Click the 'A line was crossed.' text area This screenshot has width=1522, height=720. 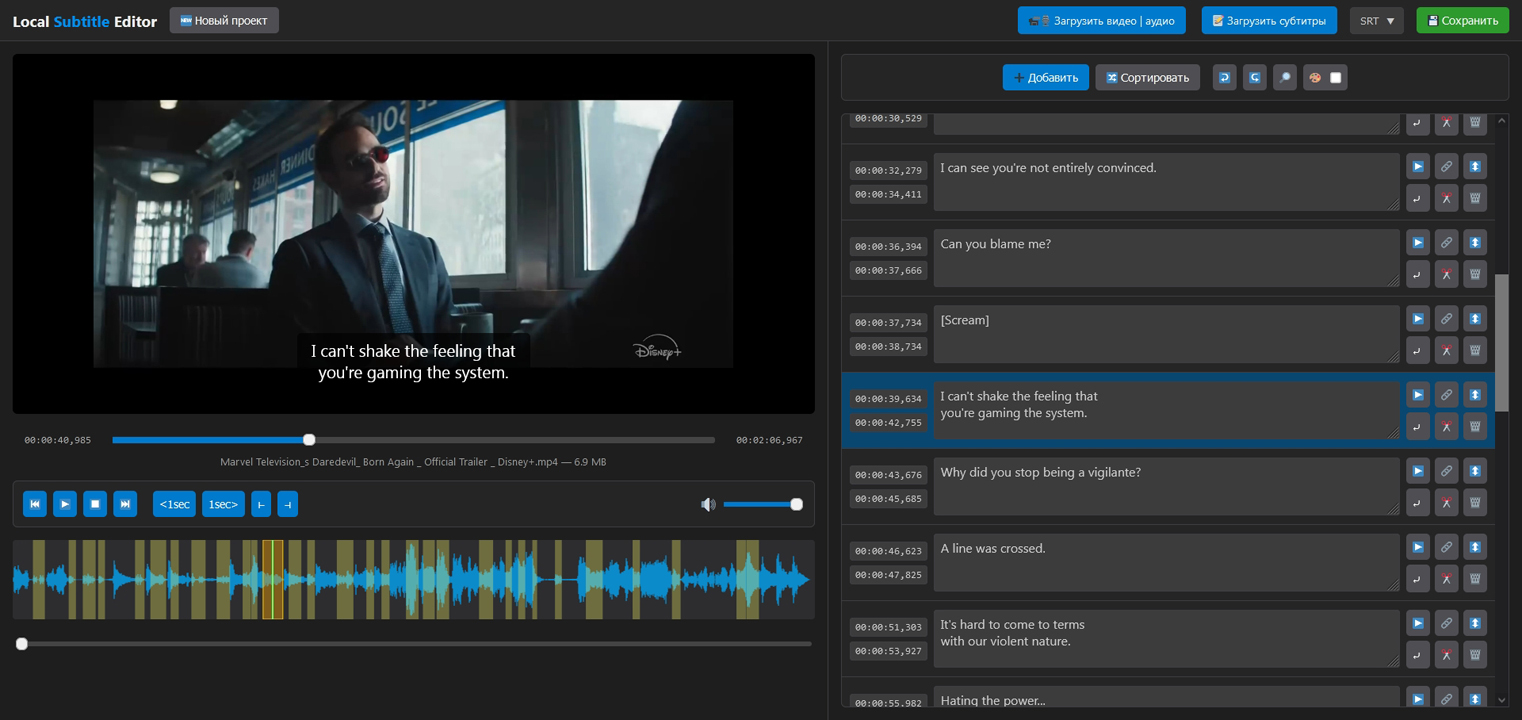click(x=1166, y=562)
